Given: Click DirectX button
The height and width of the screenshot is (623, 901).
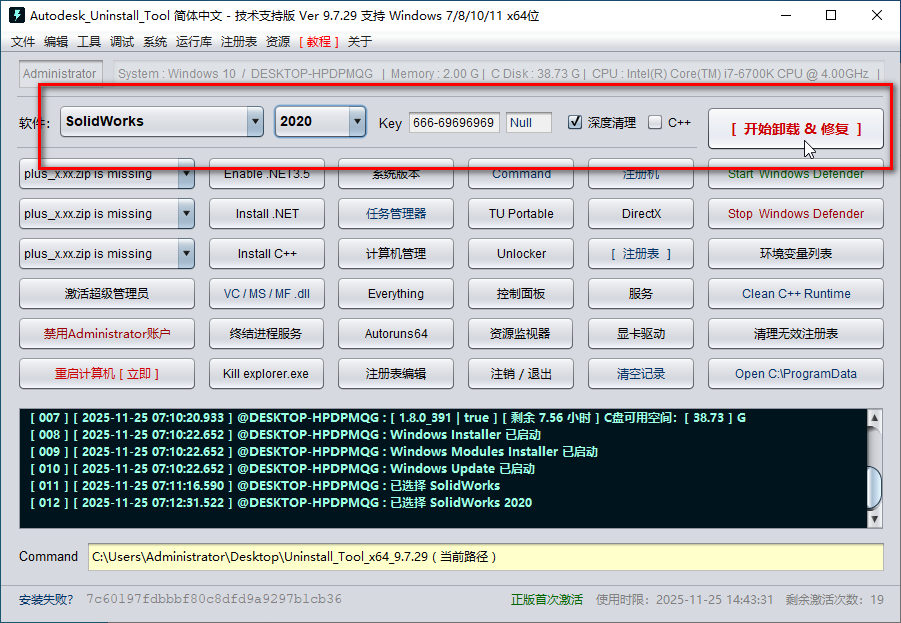Looking at the screenshot, I should click(x=641, y=214).
